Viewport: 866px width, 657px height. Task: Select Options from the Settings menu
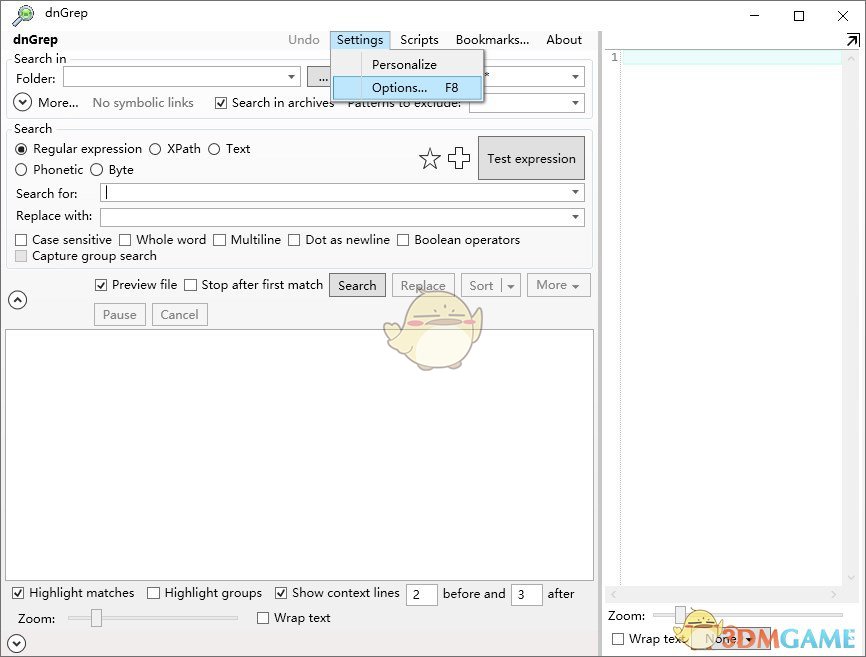pyautogui.click(x=399, y=87)
